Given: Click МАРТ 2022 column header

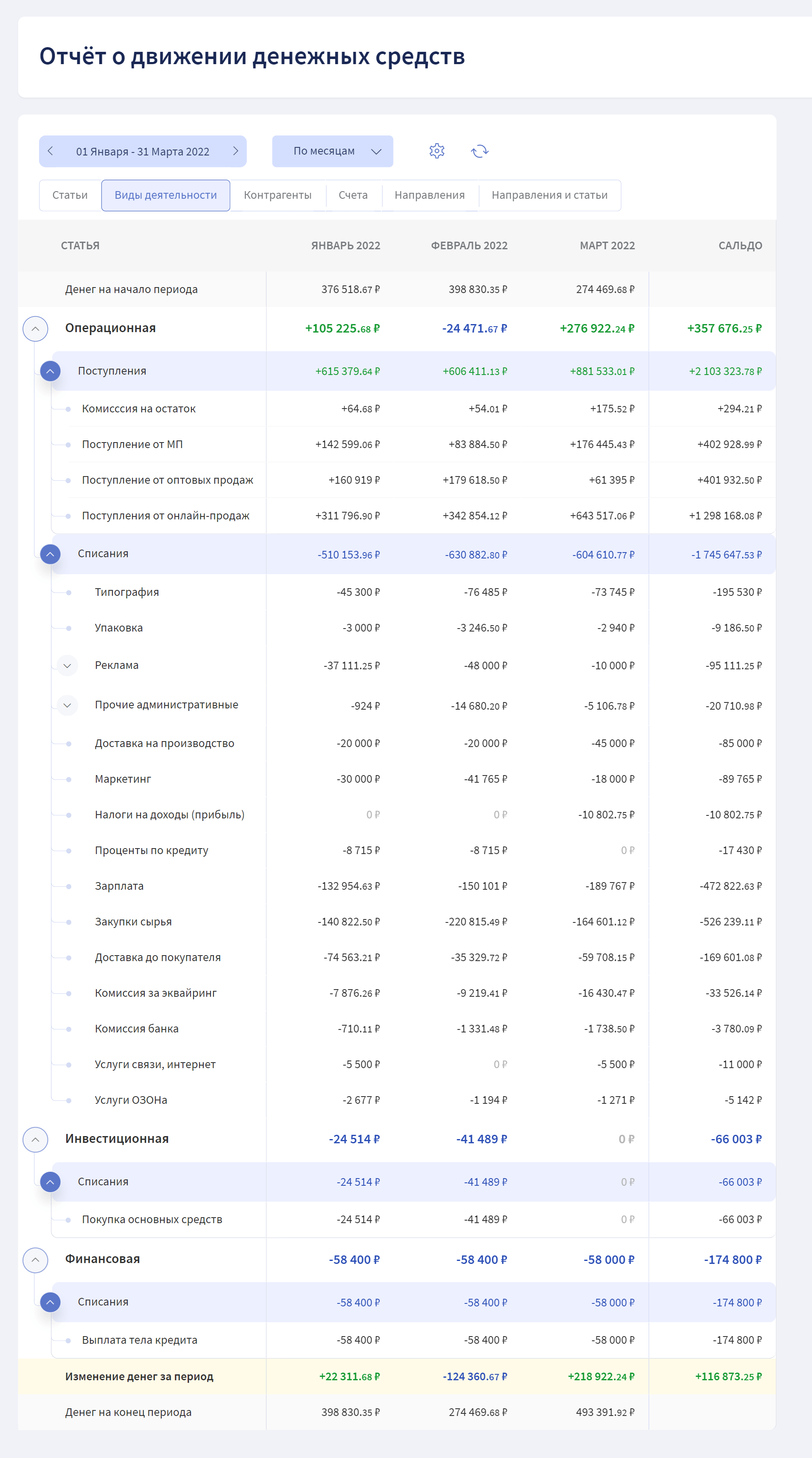Looking at the screenshot, I should point(607,245).
